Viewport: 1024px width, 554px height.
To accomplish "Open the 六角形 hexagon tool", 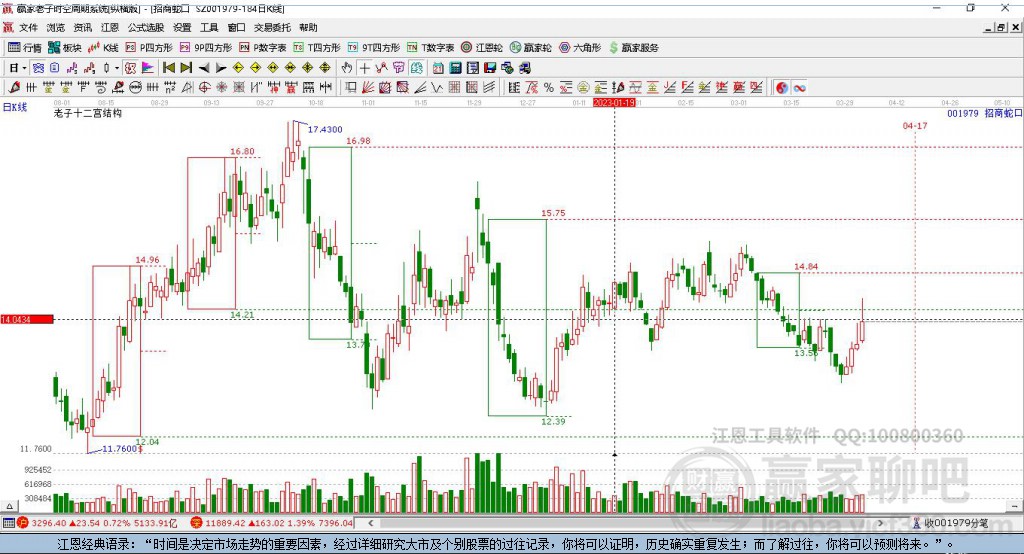I will point(580,48).
